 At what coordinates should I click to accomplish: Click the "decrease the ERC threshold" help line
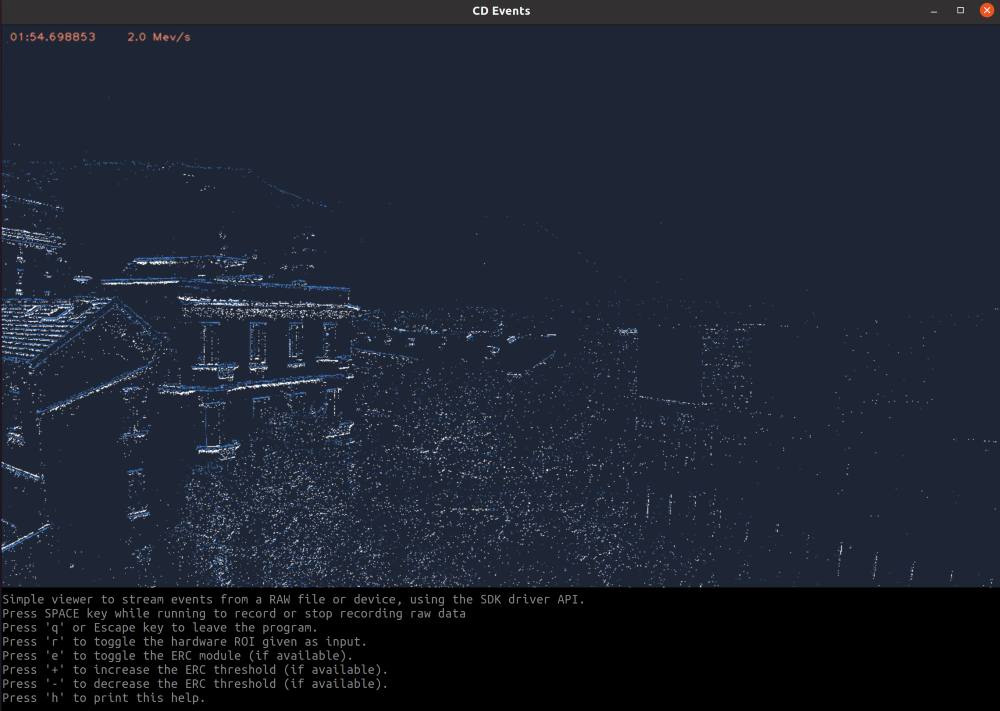195,684
